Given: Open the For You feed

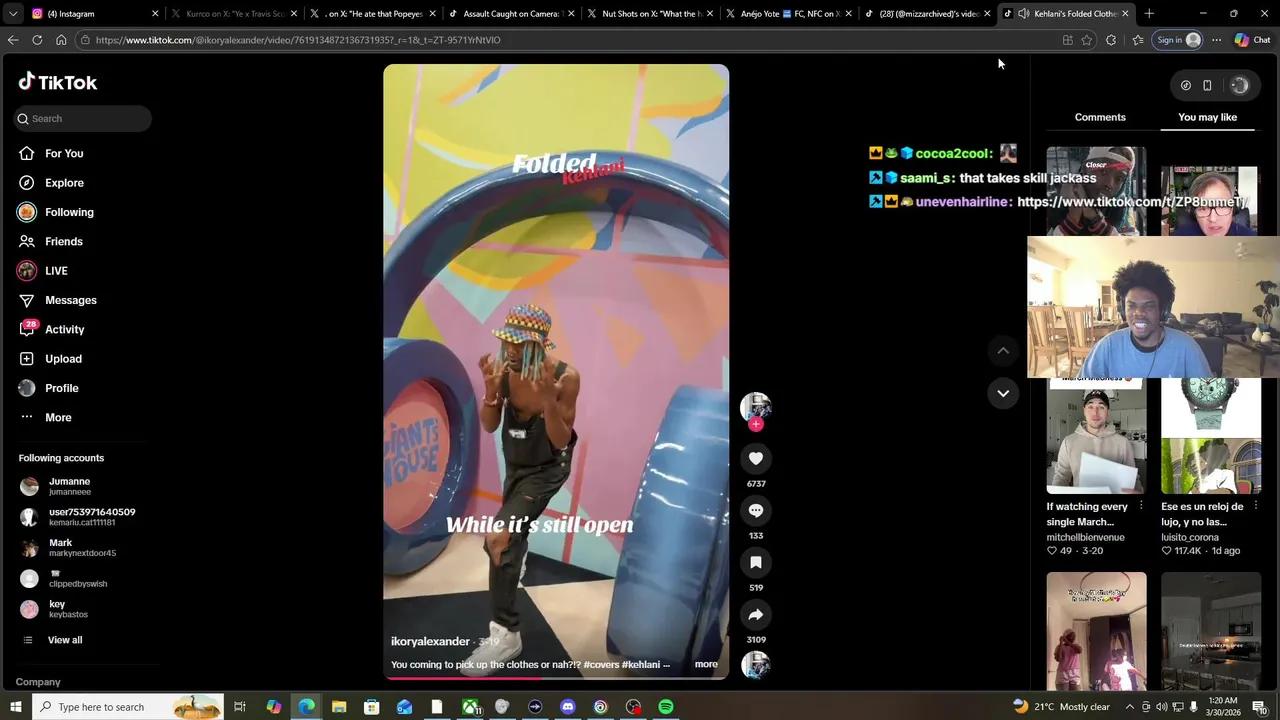Looking at the screenshot, I should 64,153.
